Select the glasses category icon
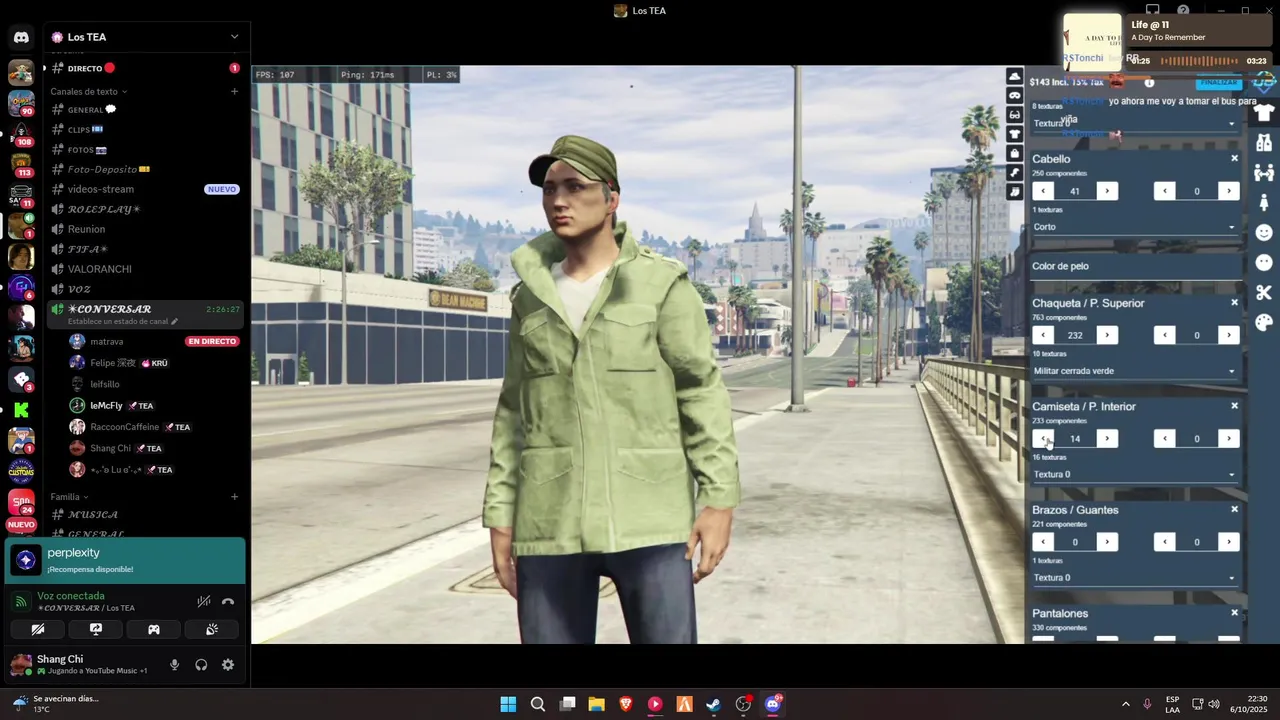Viewport: 1280px width, 720px height. pyautogui.click(x=1014, y=115)
